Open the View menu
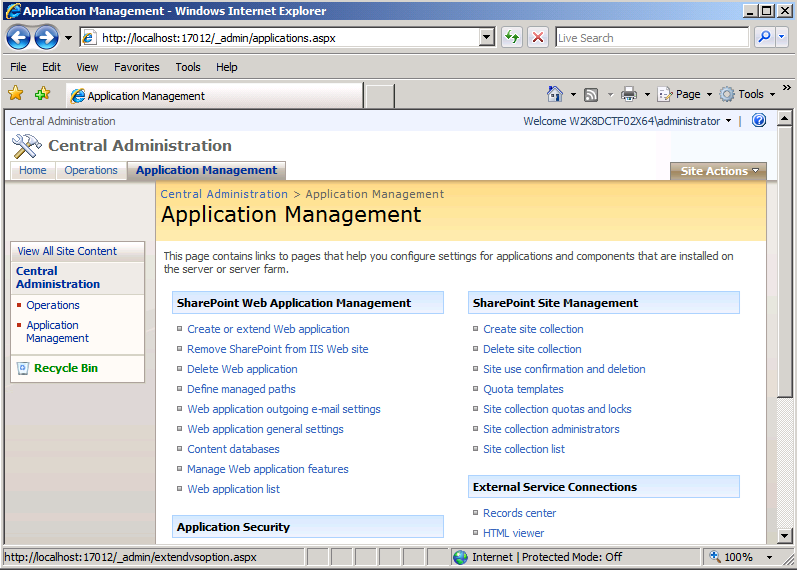Screen dimensions: 797x570 point(87,67)
